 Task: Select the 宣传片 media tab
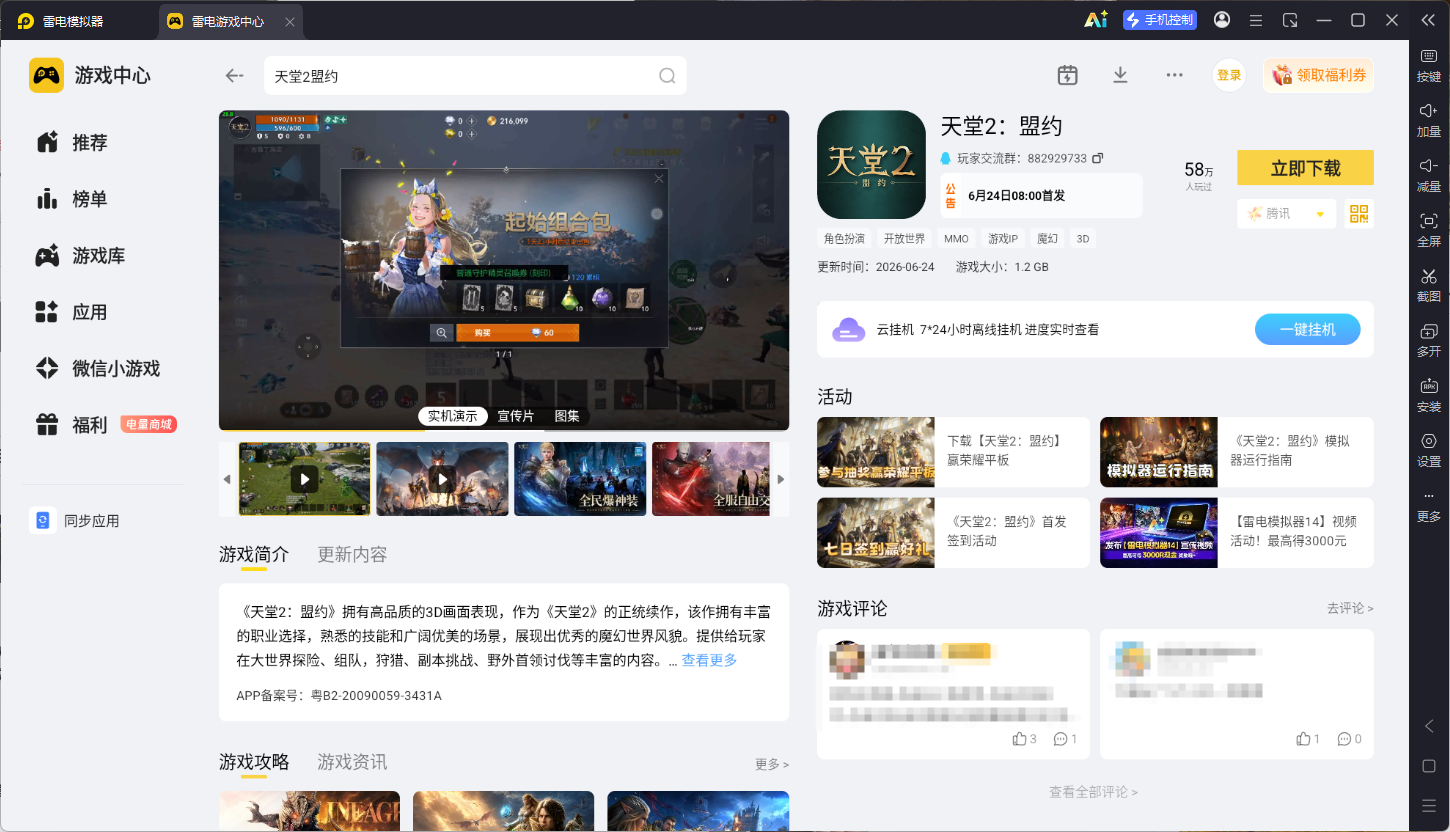[x=516, y=416]
